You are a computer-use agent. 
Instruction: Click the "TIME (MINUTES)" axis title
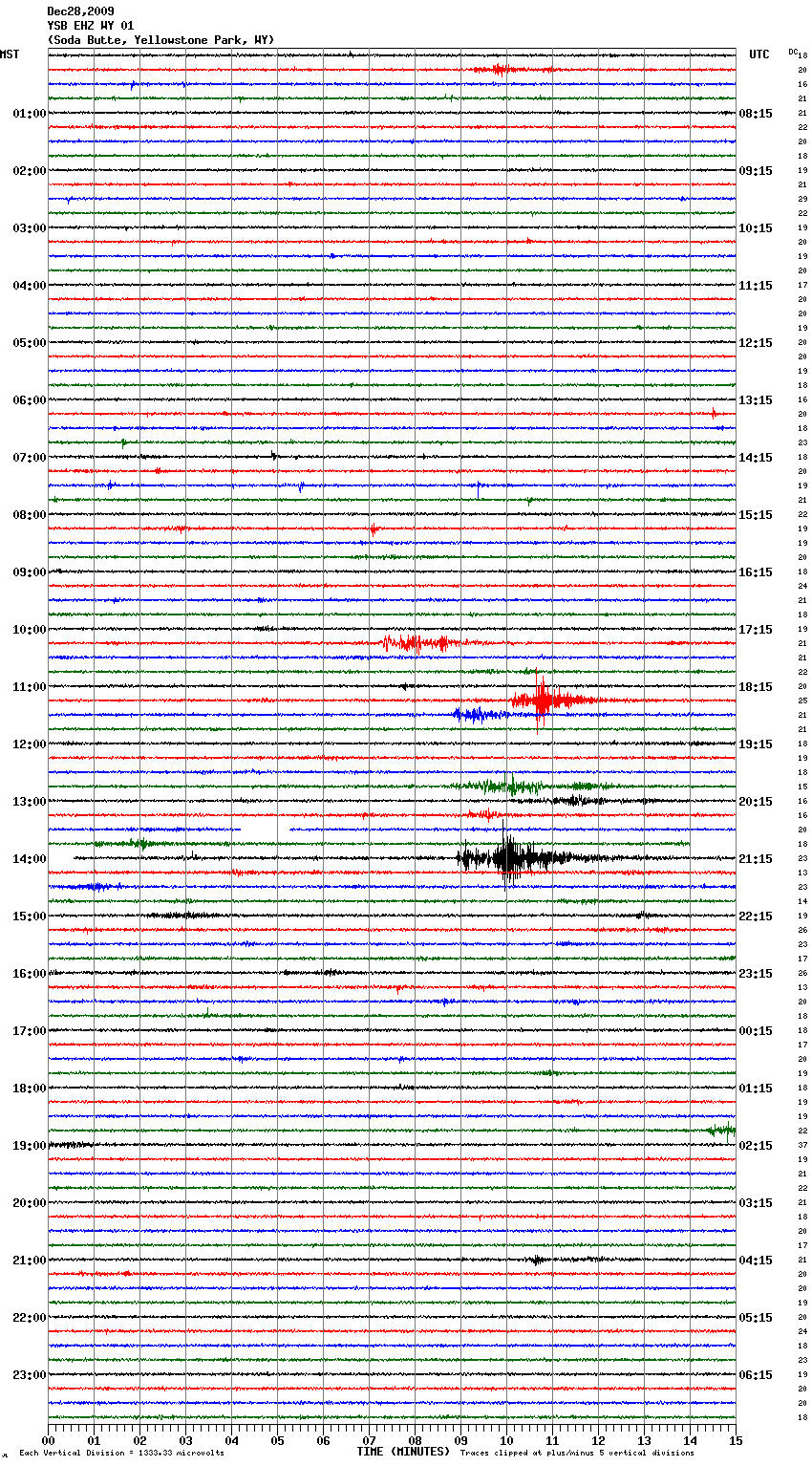point(403,1452)
